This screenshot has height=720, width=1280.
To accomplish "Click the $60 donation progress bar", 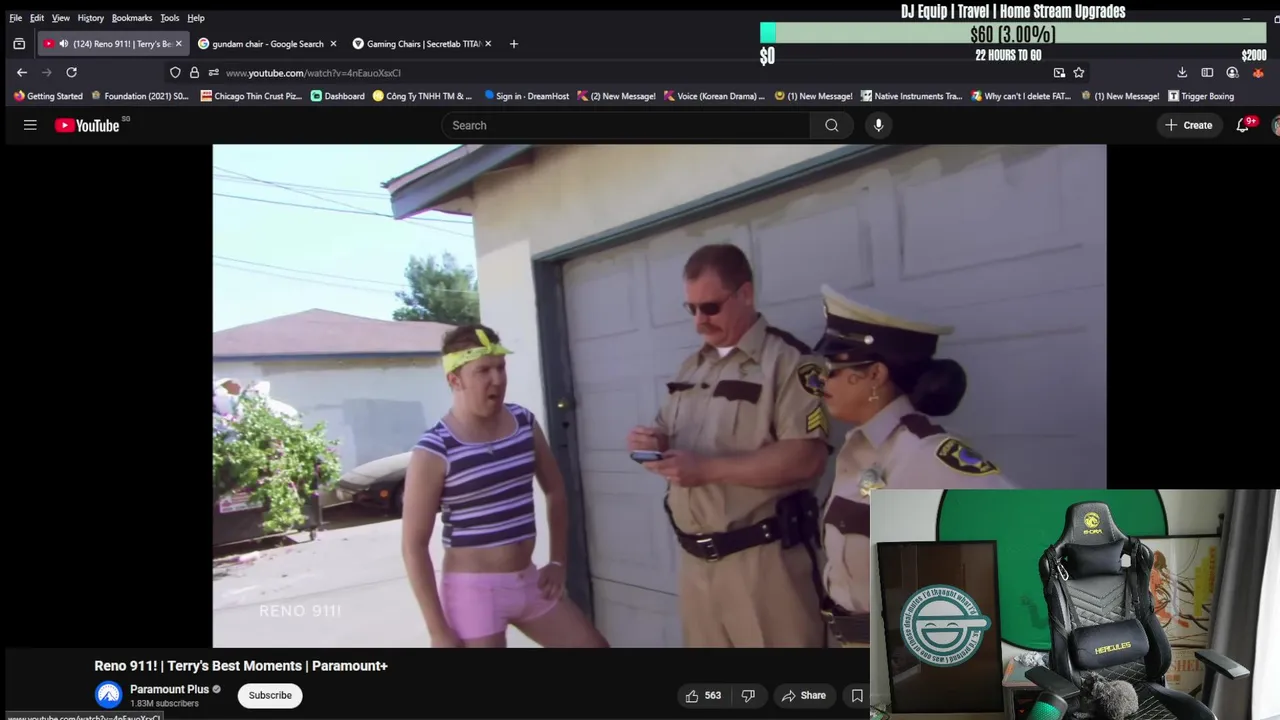I will coord(1013,34).
